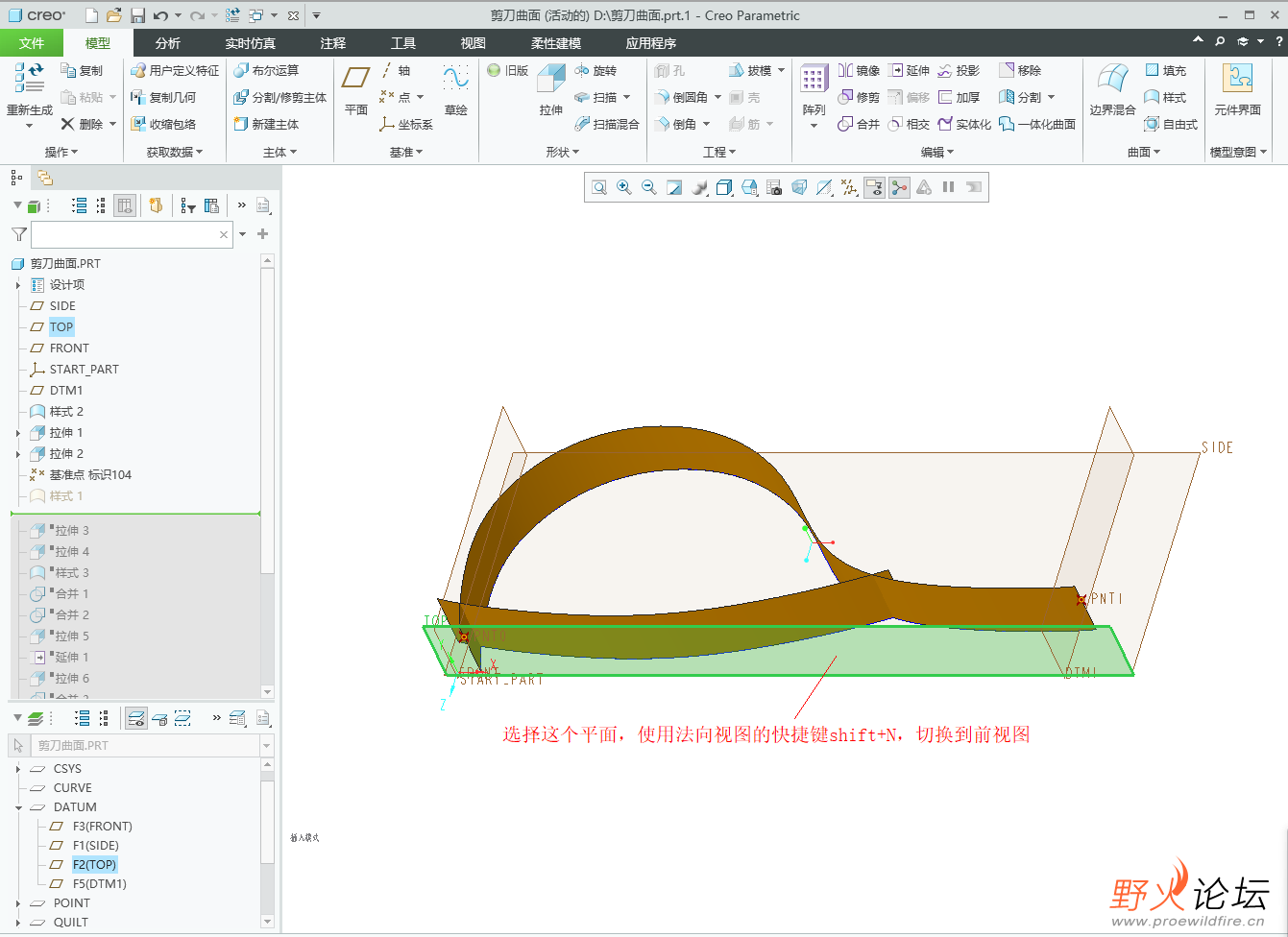The height and width of the screenshot is (937, 1288).
Task: Expand the 拉伸 1 feature node
Action: 18,433
